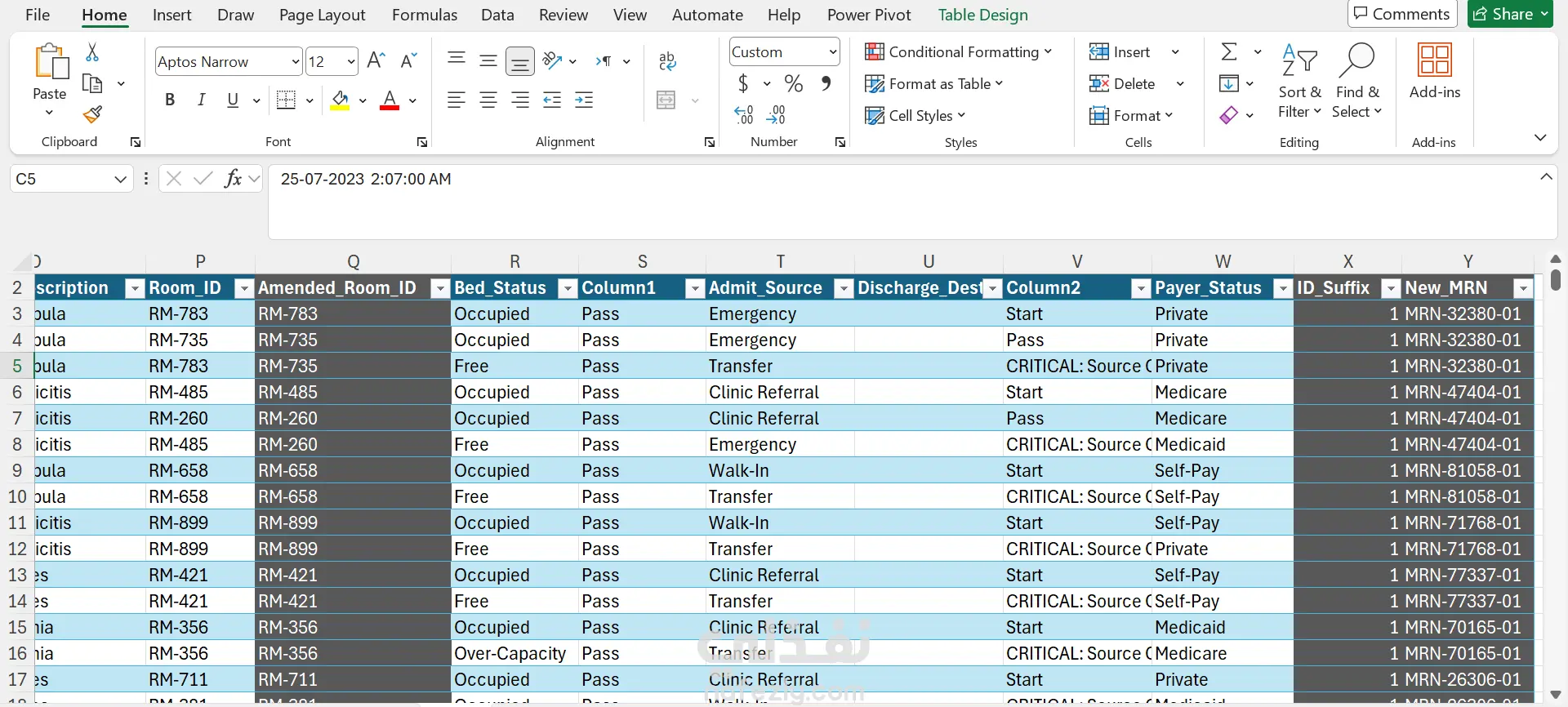This screenshot has height=707, width=1568.
Task: Click Format in Cells group
Action: (x=1130, y=115)
